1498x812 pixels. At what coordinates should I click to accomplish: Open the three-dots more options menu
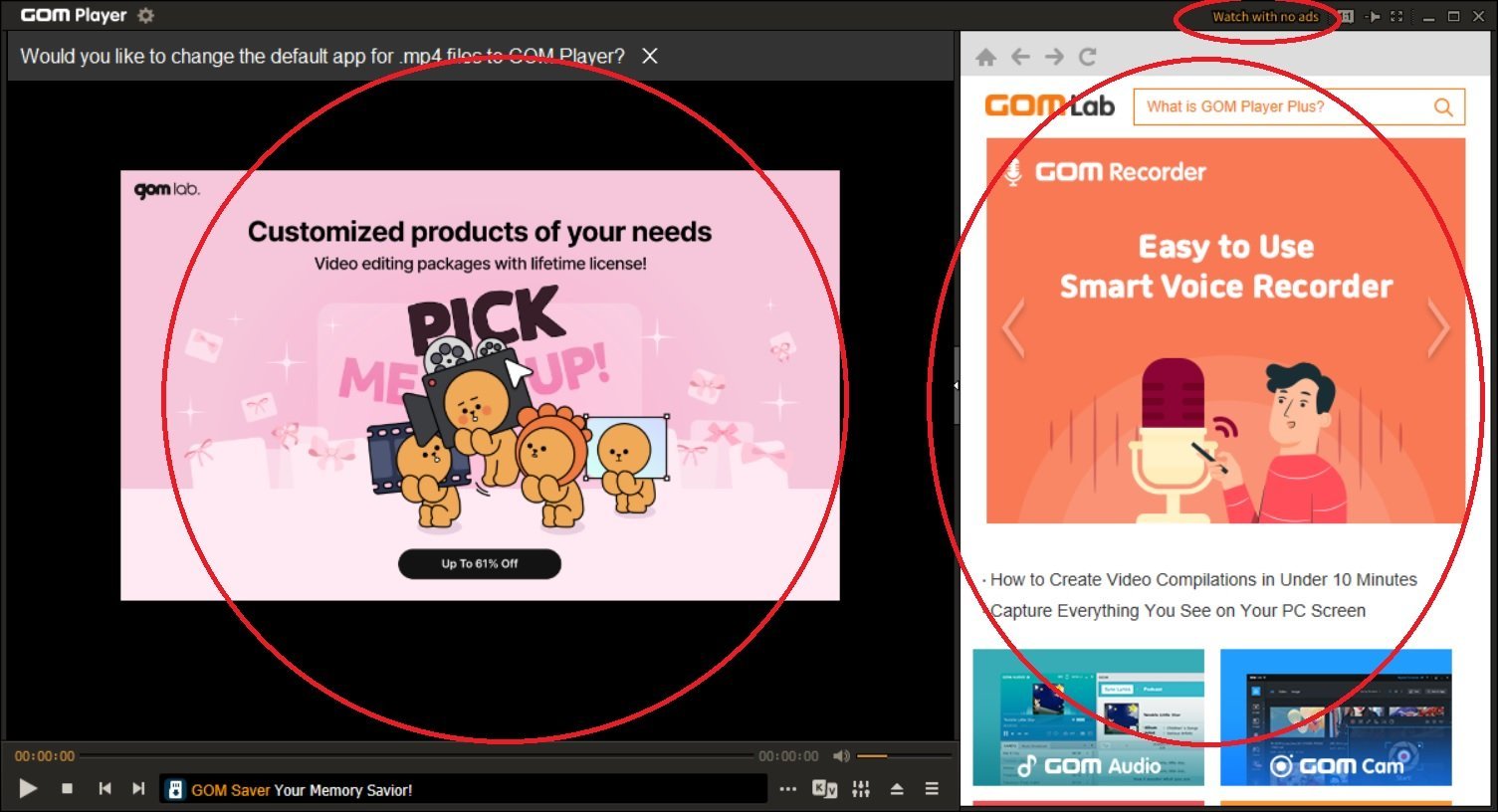pyautogui.click(x=787, y=789)
